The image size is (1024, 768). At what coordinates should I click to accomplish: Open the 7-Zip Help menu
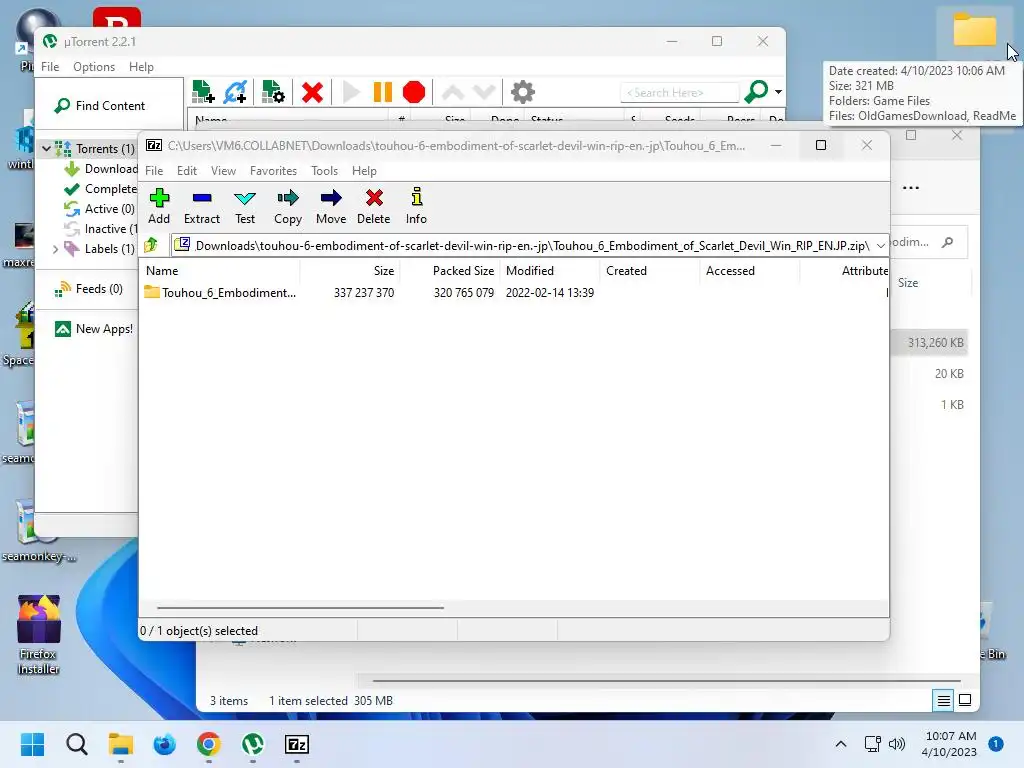point(364,170)
